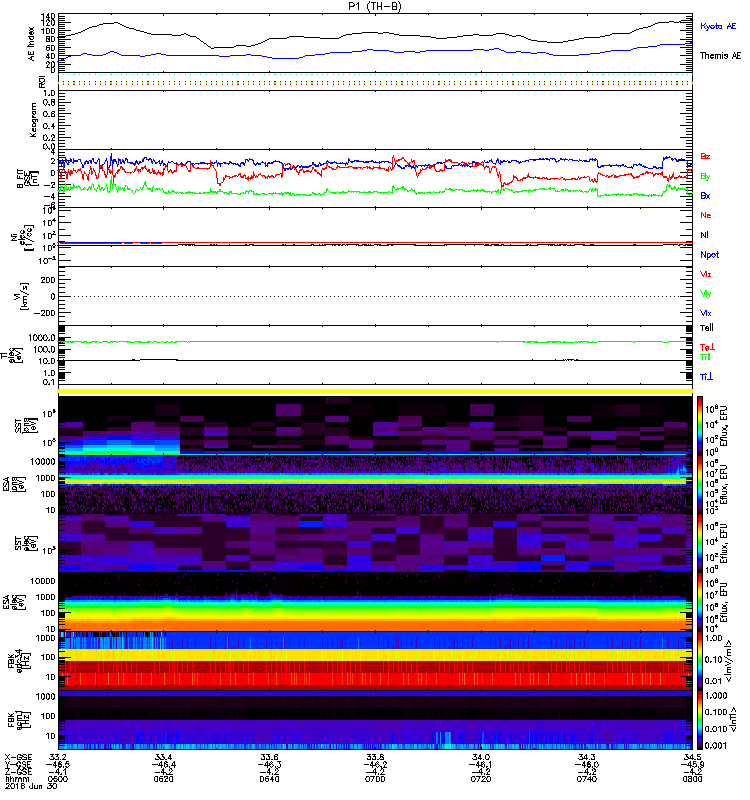The height and width of the screenshot is (800, 750).
Task: Click the 140 tick on AE Index axis
Action: (47, 16)
